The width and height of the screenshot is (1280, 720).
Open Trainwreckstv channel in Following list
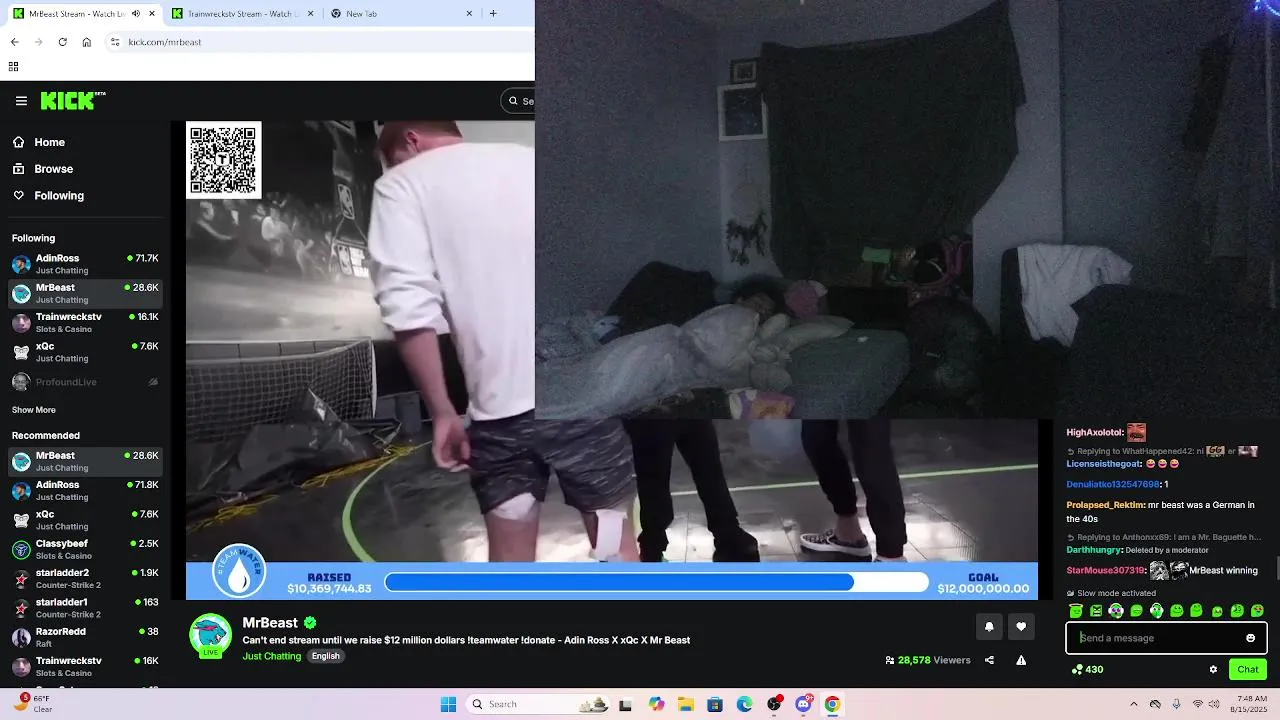86,322
